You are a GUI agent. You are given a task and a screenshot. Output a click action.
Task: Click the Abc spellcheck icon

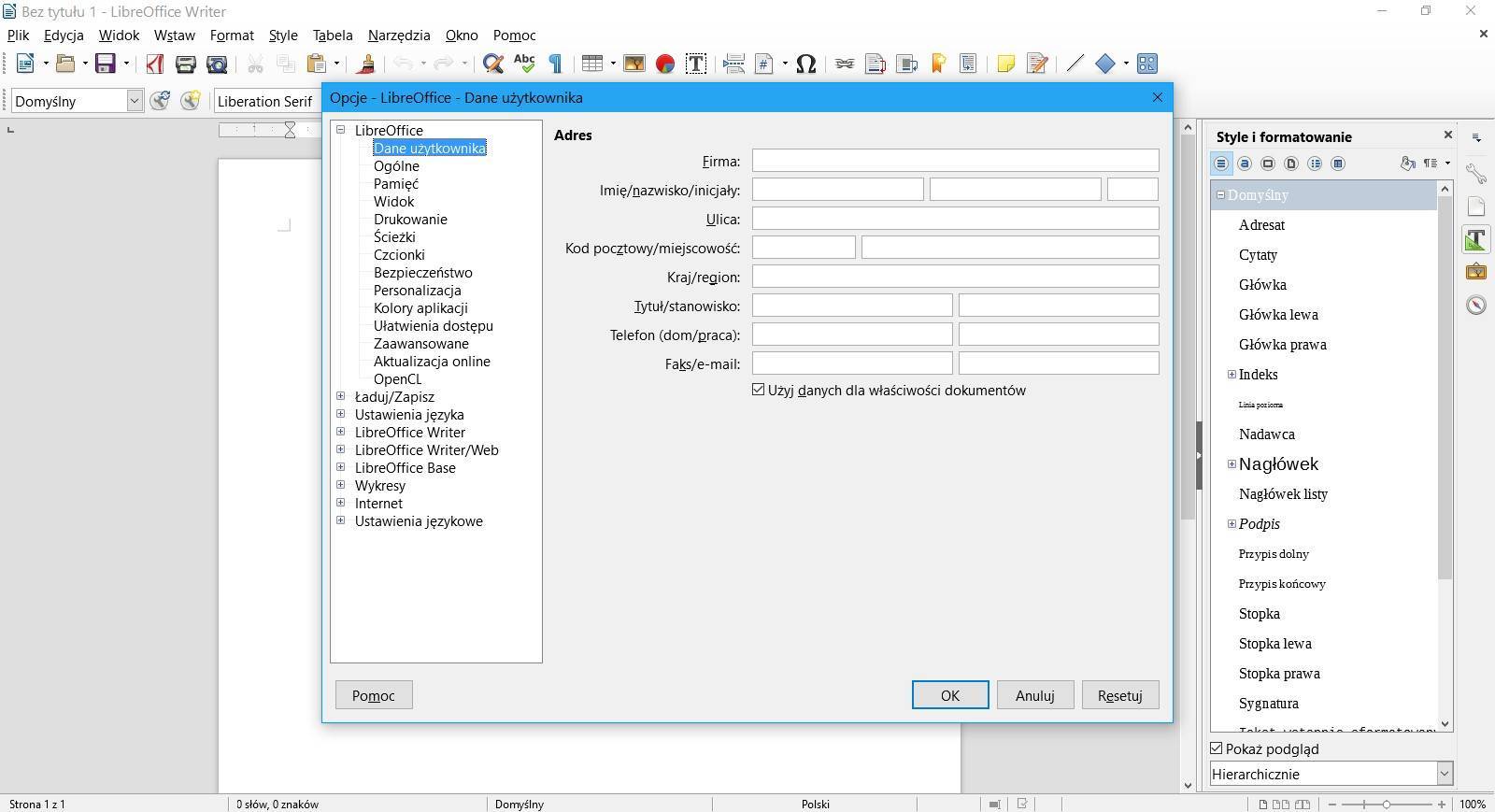[524, 64]
